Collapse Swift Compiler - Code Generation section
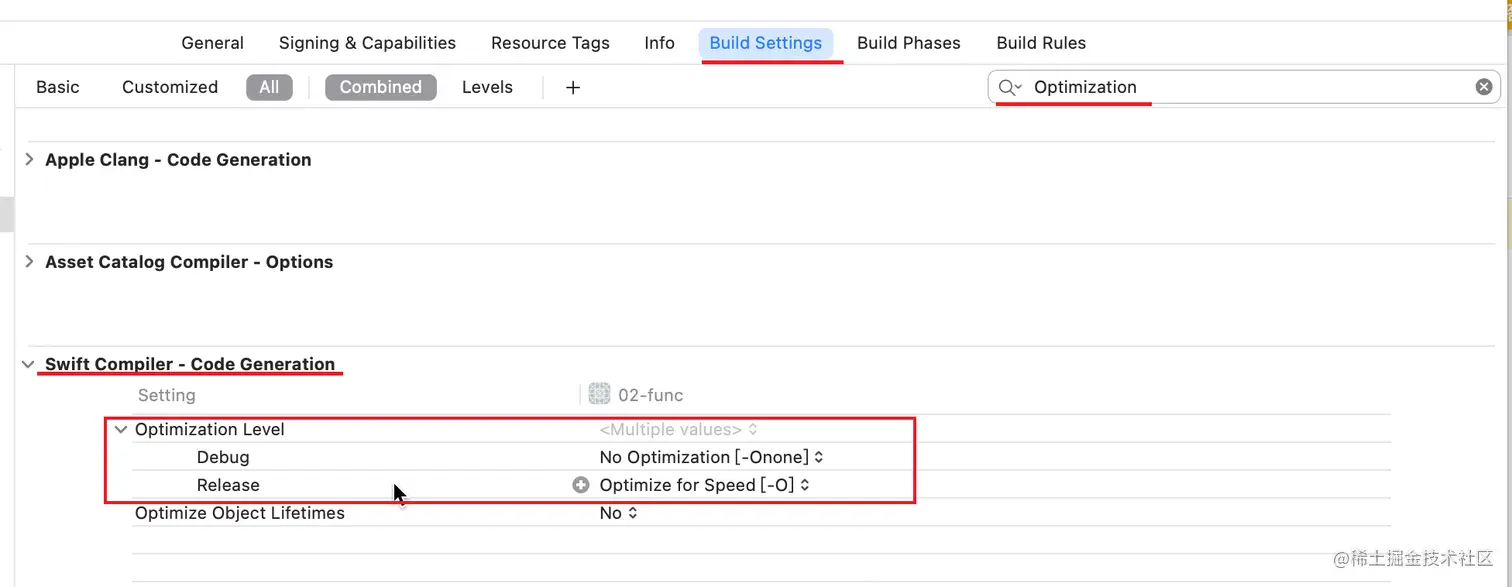Image resolution: width=1512 pixels, height=587 pixels. point(28,364)
